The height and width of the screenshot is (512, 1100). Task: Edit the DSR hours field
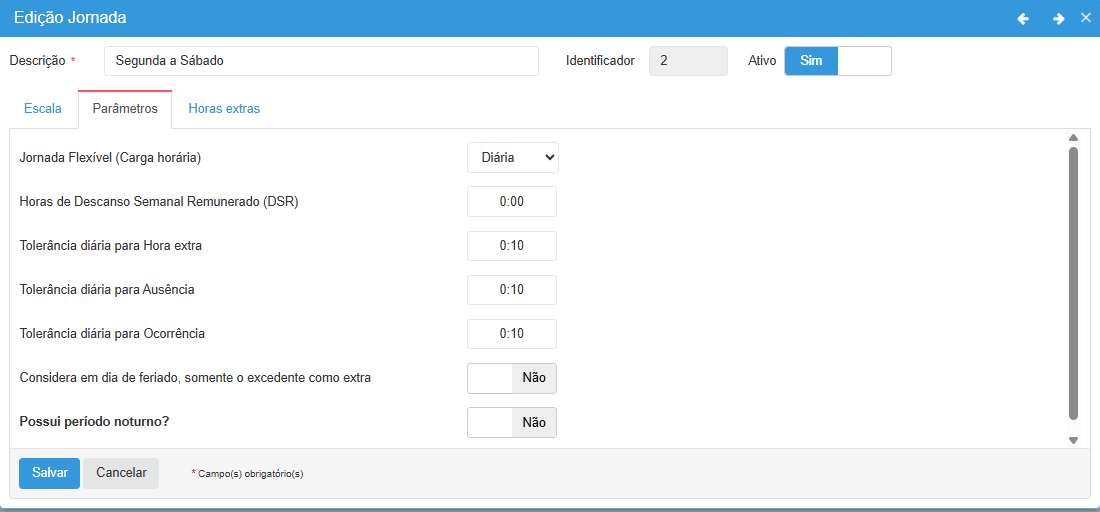[x=511, y=202]
